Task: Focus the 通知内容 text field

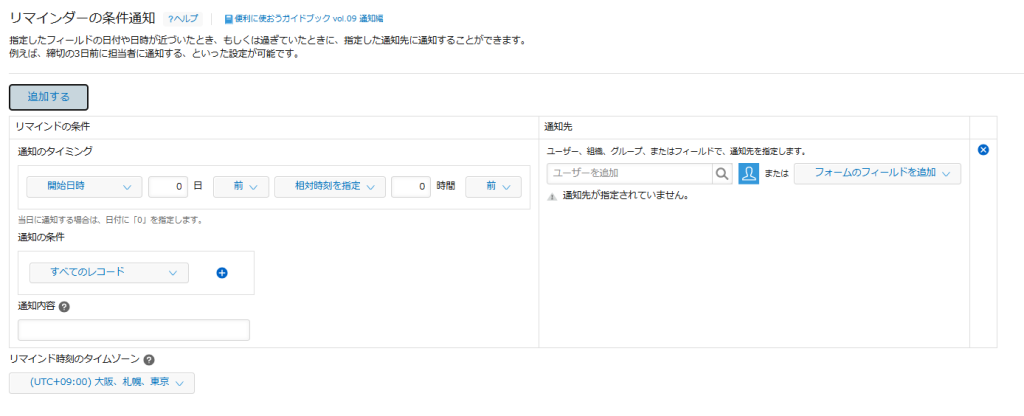Action: (x=134, y=330)
